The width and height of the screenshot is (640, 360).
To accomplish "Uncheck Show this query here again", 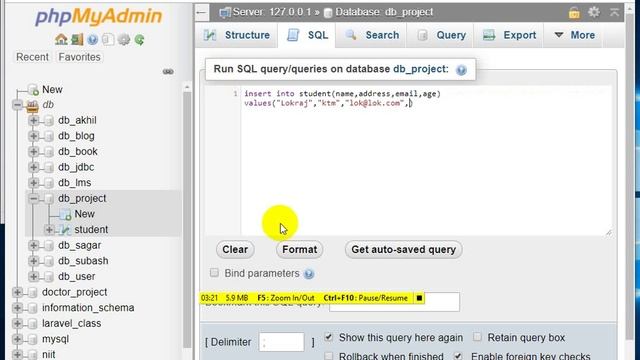I will pos(329,337).
